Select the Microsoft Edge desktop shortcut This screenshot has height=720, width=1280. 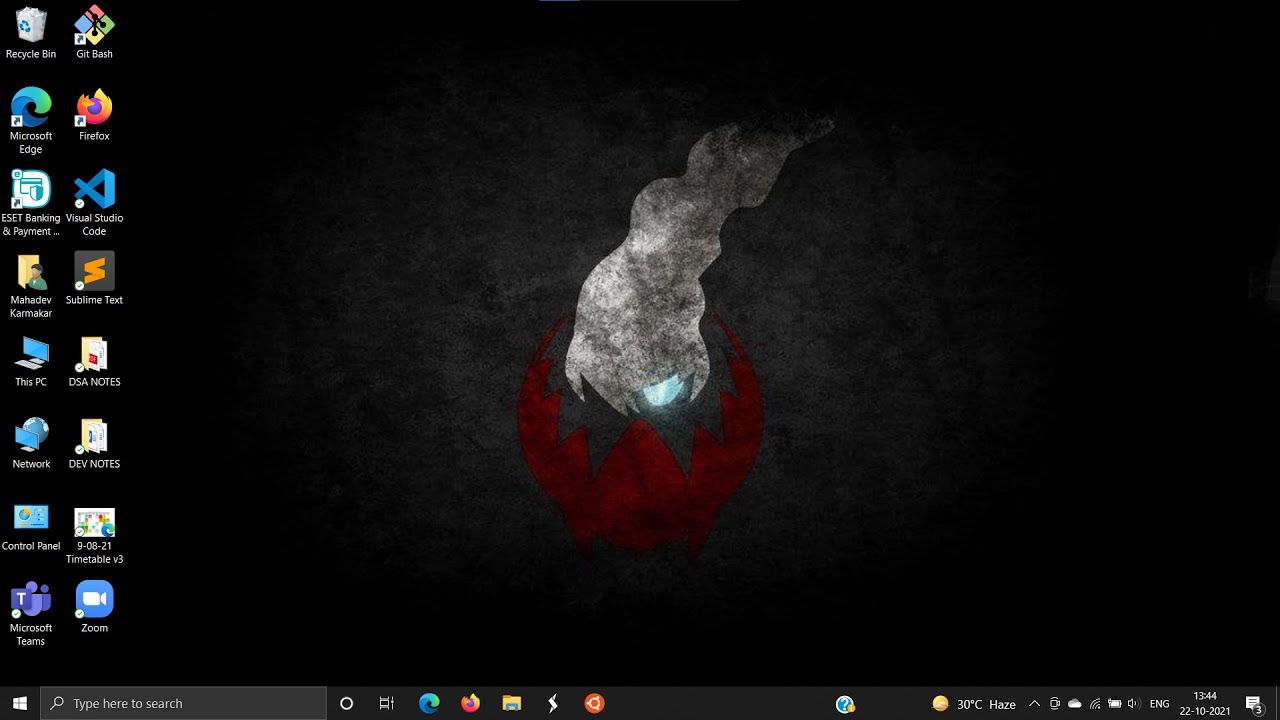click(x=31, y=121)
